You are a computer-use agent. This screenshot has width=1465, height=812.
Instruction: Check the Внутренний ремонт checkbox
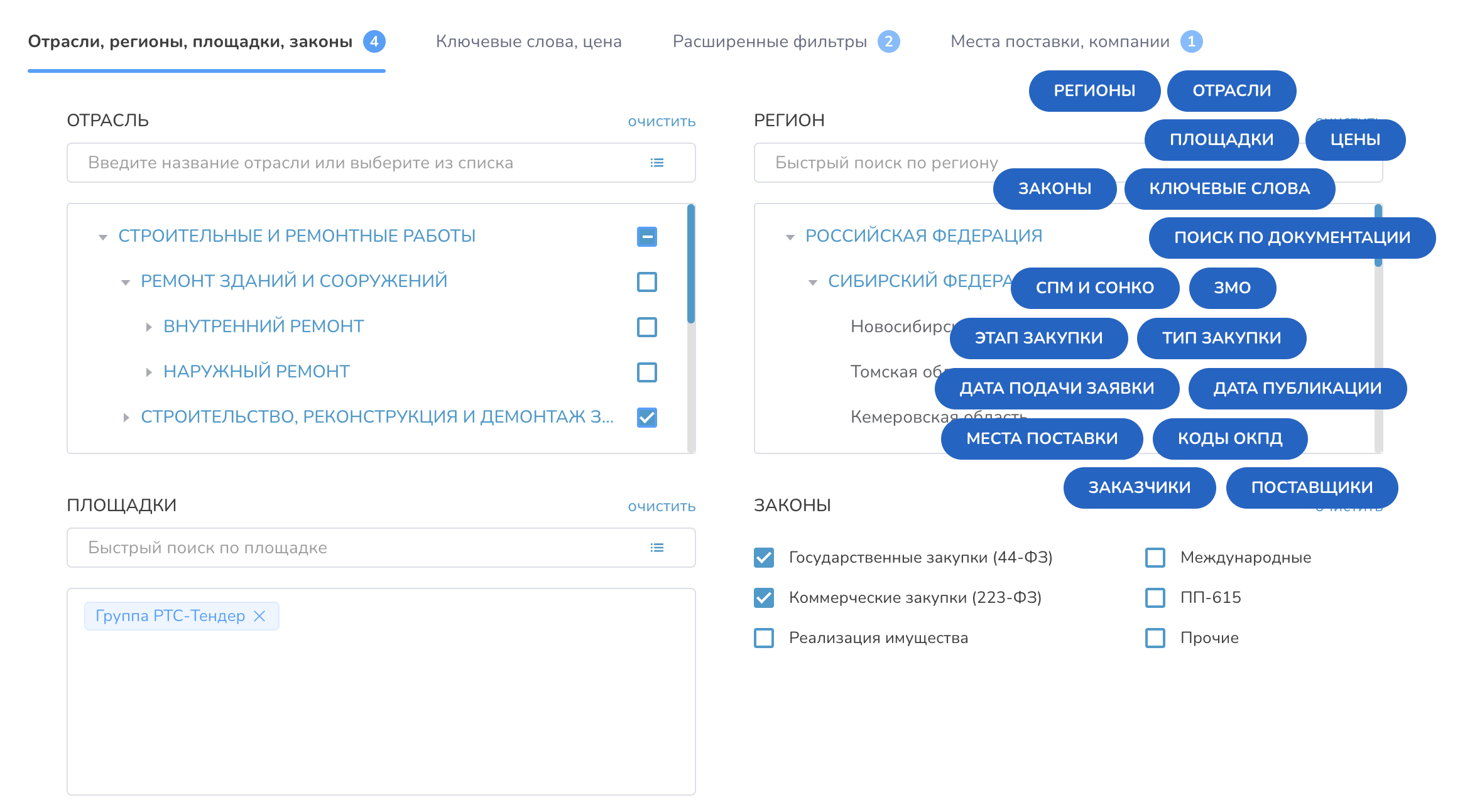[647, 327]
